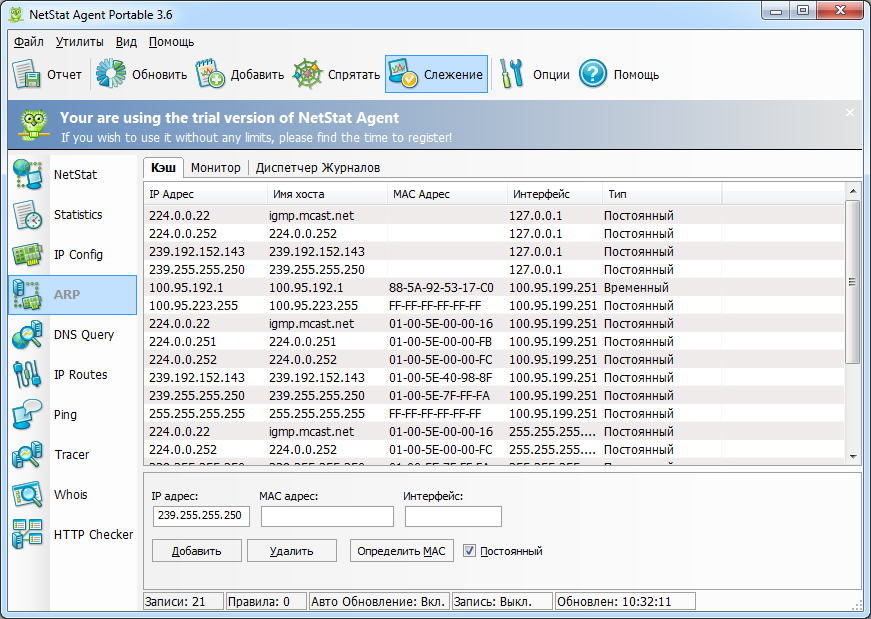Switch to the Кэш tab
Screen dimensions: 871x619
click(x=163, y=168)
